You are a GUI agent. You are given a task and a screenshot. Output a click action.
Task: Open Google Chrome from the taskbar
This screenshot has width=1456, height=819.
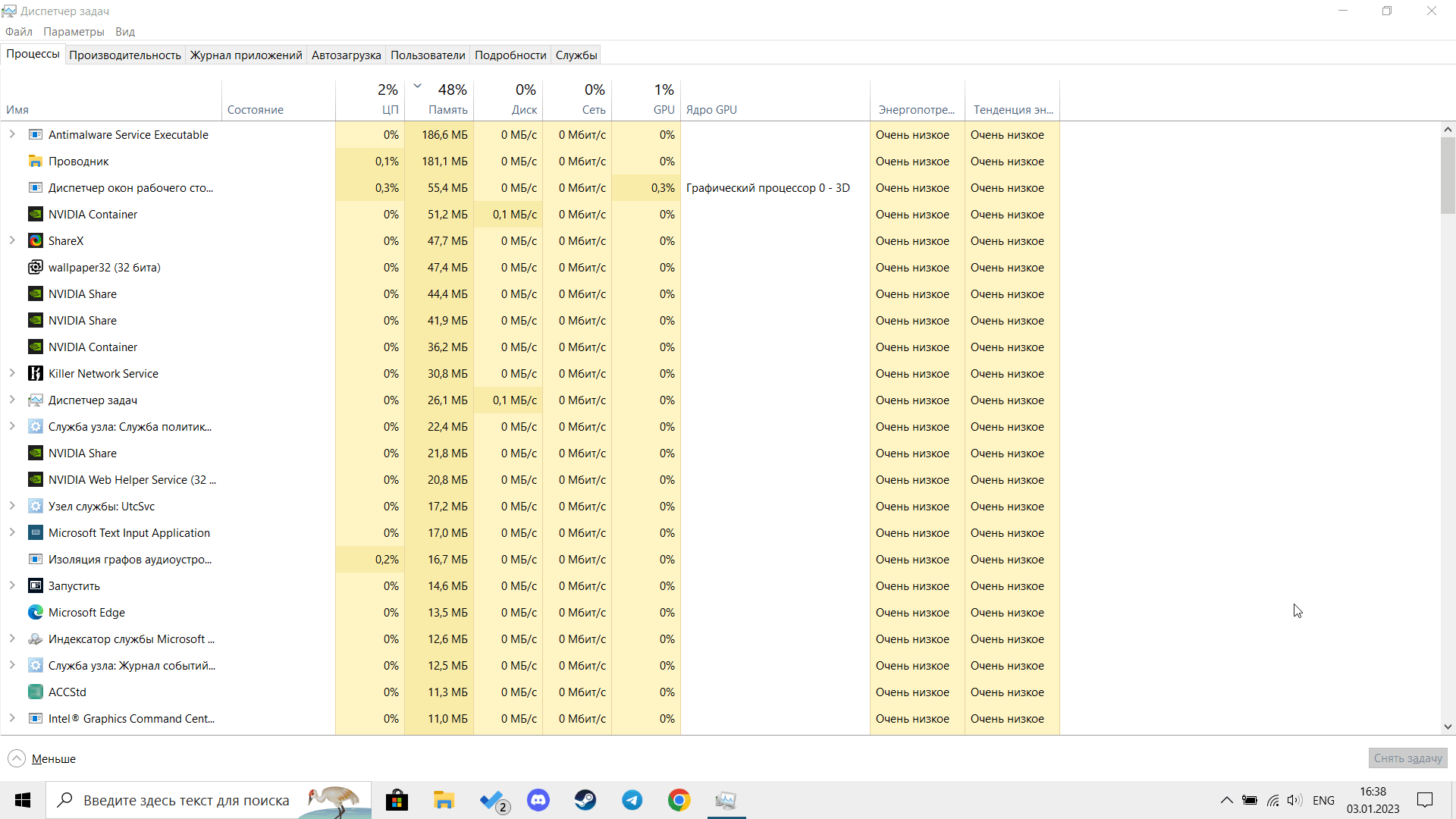pyautogui.click(x=679, y=800)
